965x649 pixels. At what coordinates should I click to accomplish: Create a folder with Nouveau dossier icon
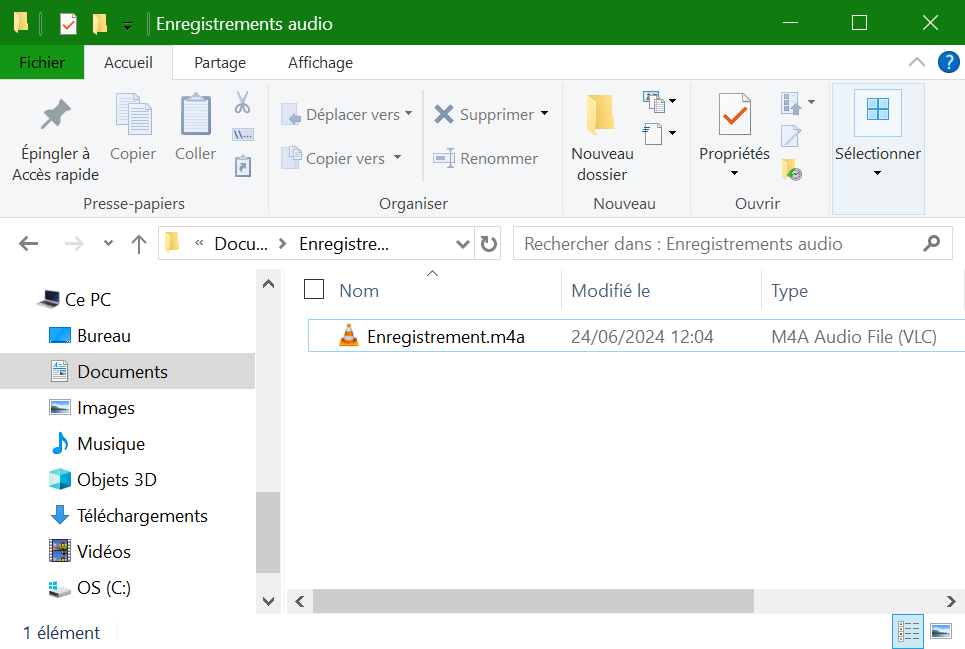click(x=601, y=115)
